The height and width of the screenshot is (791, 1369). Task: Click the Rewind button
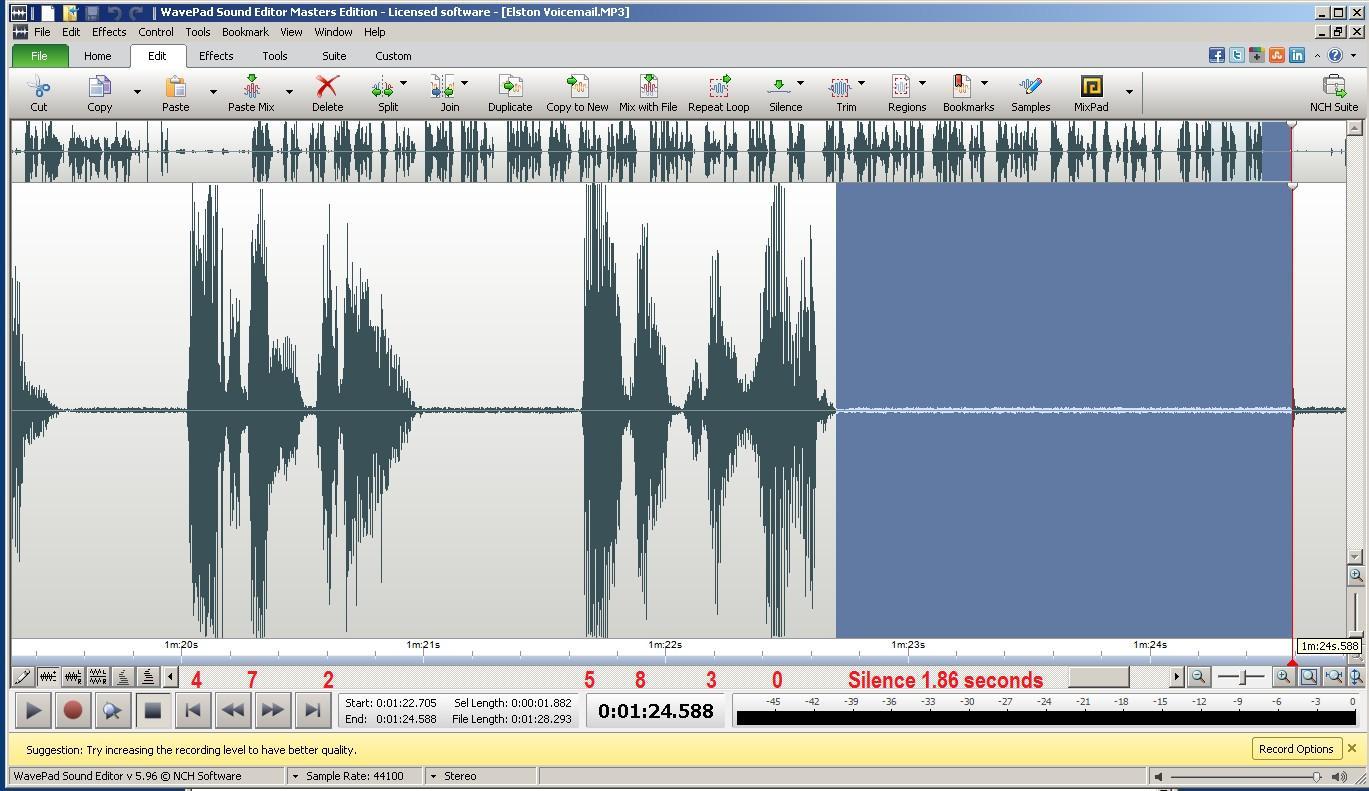232,711
